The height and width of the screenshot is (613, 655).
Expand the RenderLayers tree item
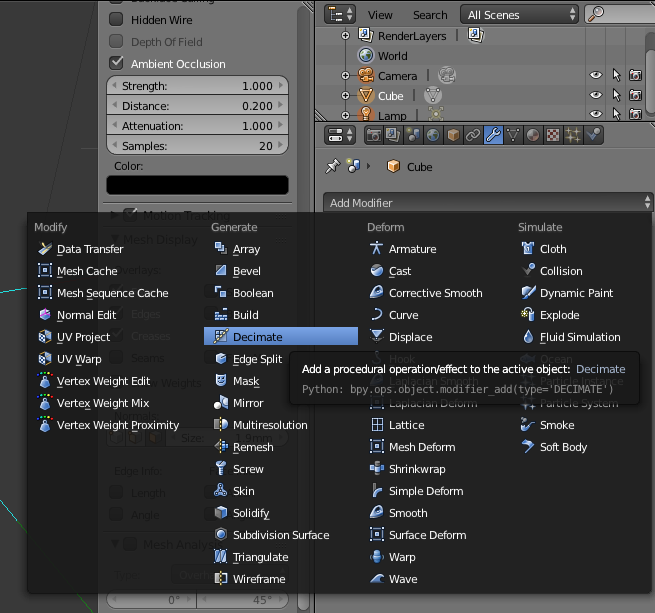pos(345,36)
